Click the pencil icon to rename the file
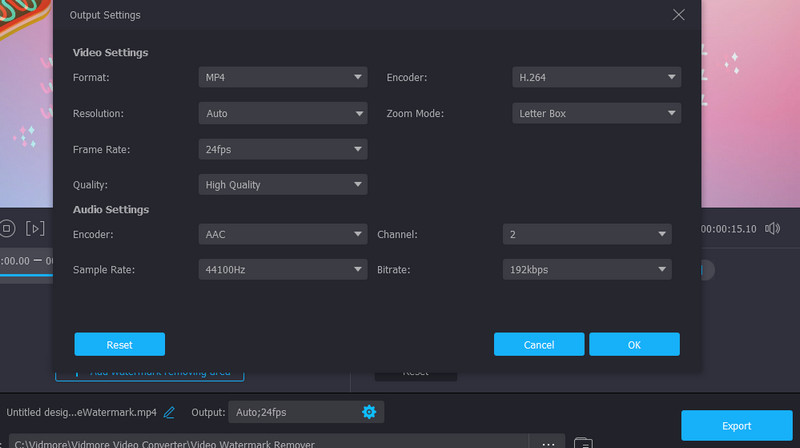This screenshot has height=448, width=800. pos(170,412)
